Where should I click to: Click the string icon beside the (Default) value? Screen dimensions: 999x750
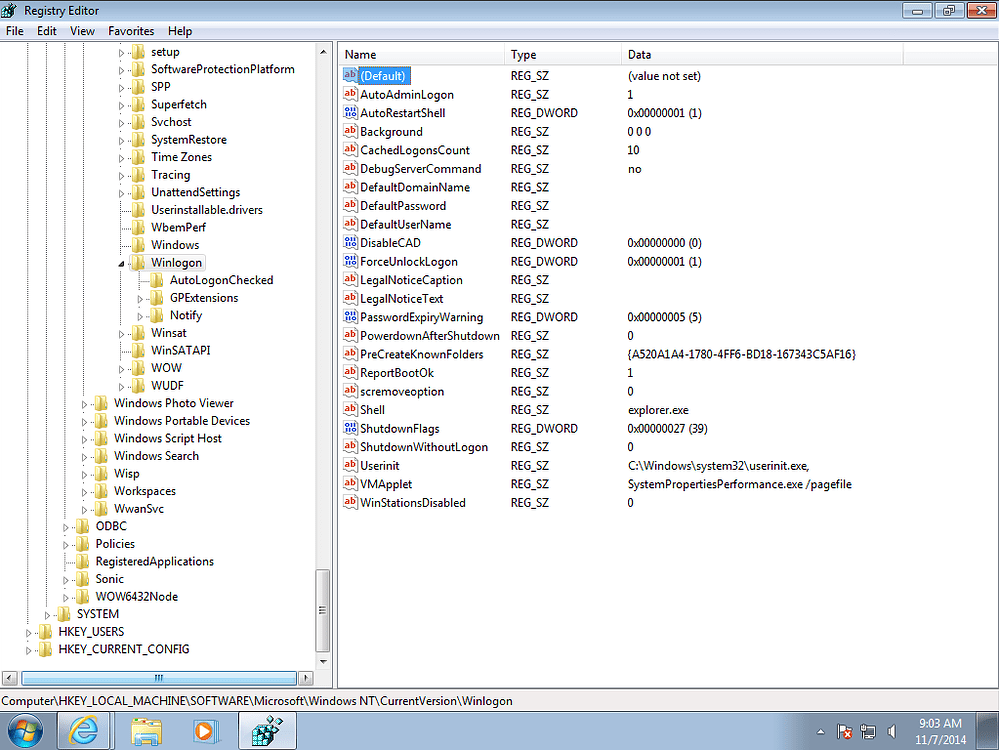pyautogui.click(x=352, y=75)
